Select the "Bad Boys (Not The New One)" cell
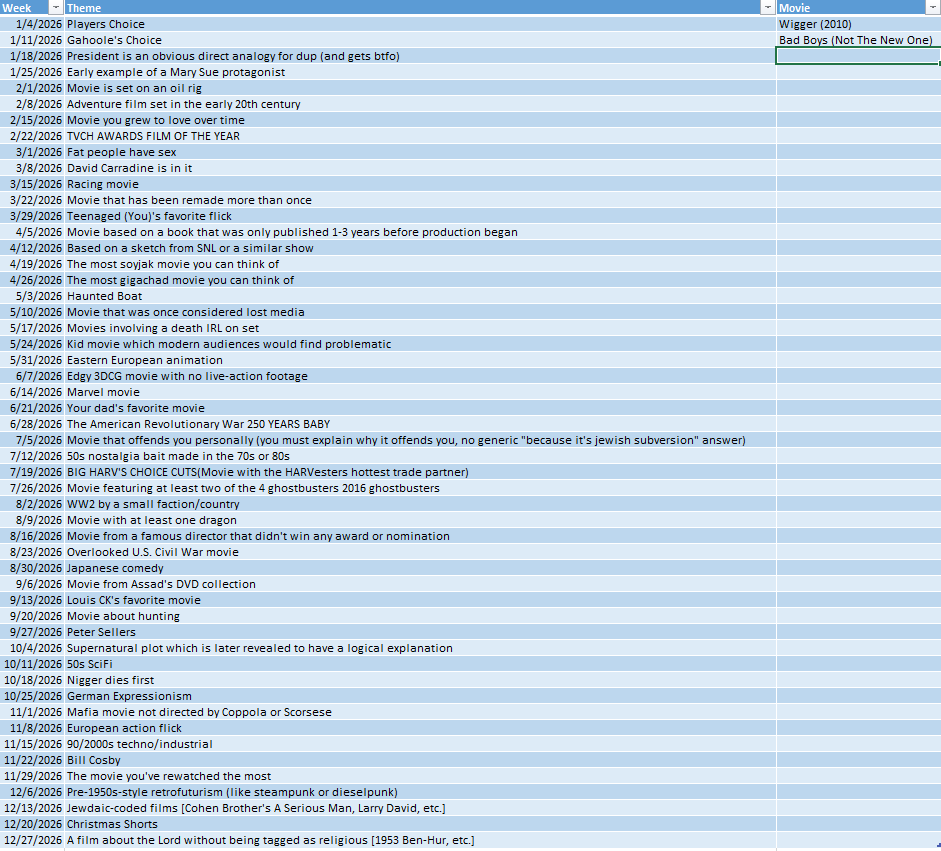Image resolution: width=941 pixels, height=851 pixels. tap(855, 40)
